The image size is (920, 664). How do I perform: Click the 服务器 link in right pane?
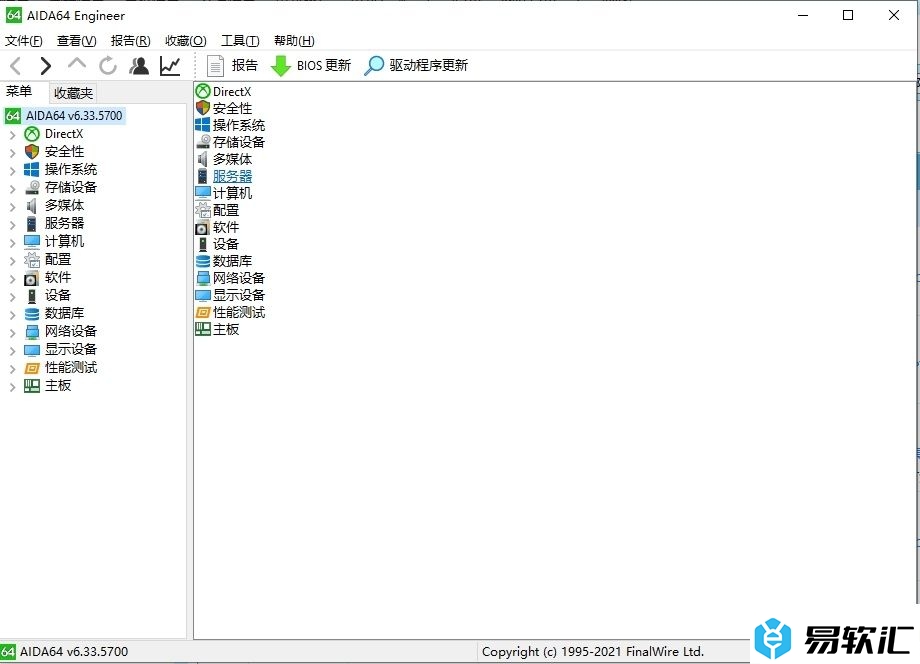point(232,176)
